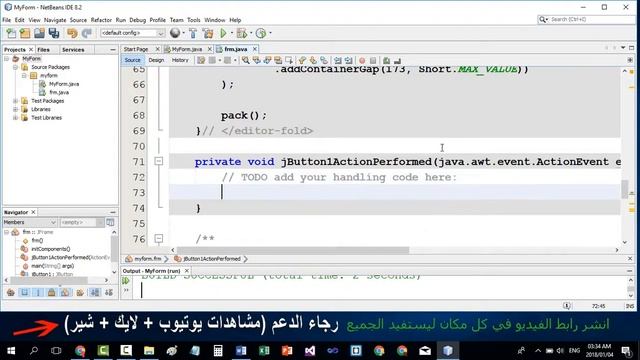
Task: Click the Last Edit icon in the editor toolbar
Action: pos(201,60)
